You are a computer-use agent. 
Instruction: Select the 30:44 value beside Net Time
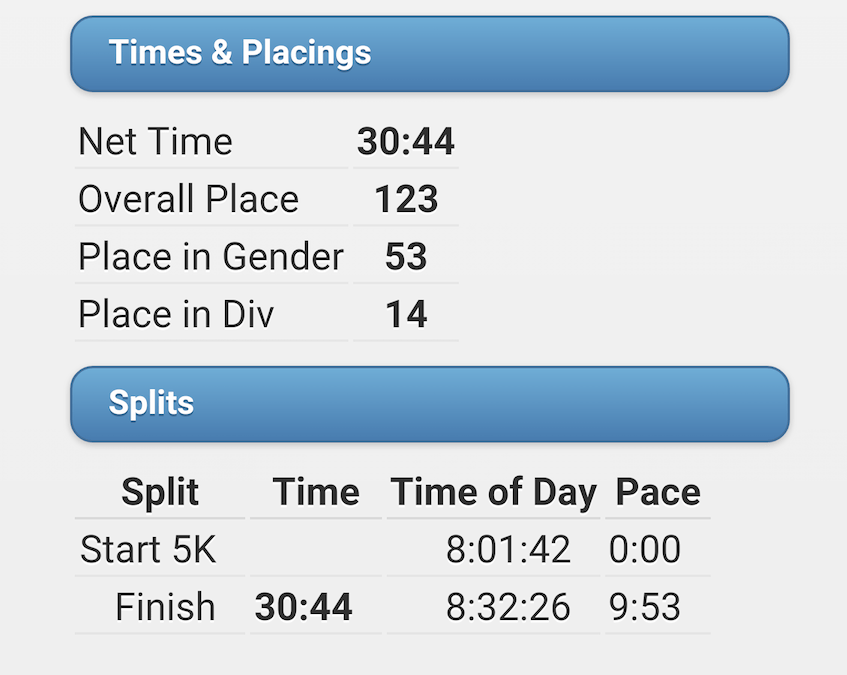(405, 142)
